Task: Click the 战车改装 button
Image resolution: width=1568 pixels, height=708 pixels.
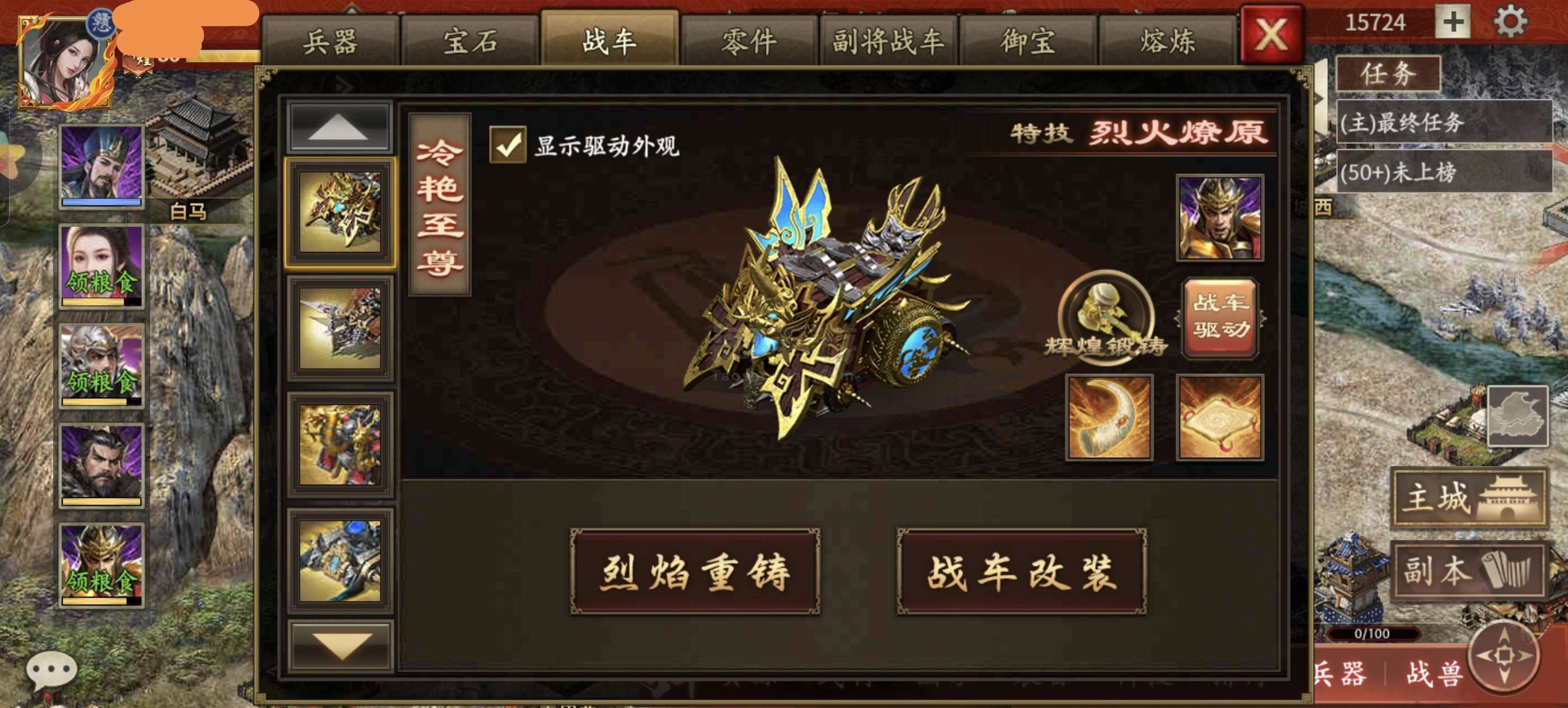Action: 1021,572
